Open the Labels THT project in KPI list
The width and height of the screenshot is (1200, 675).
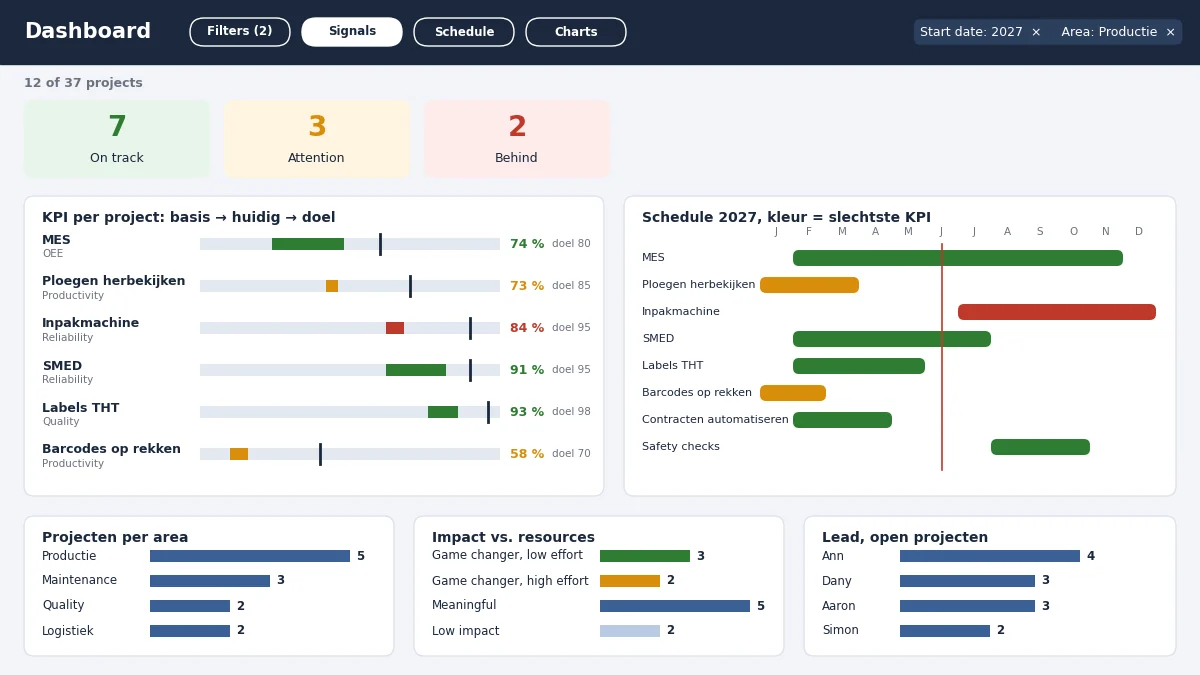click(80, 408)
